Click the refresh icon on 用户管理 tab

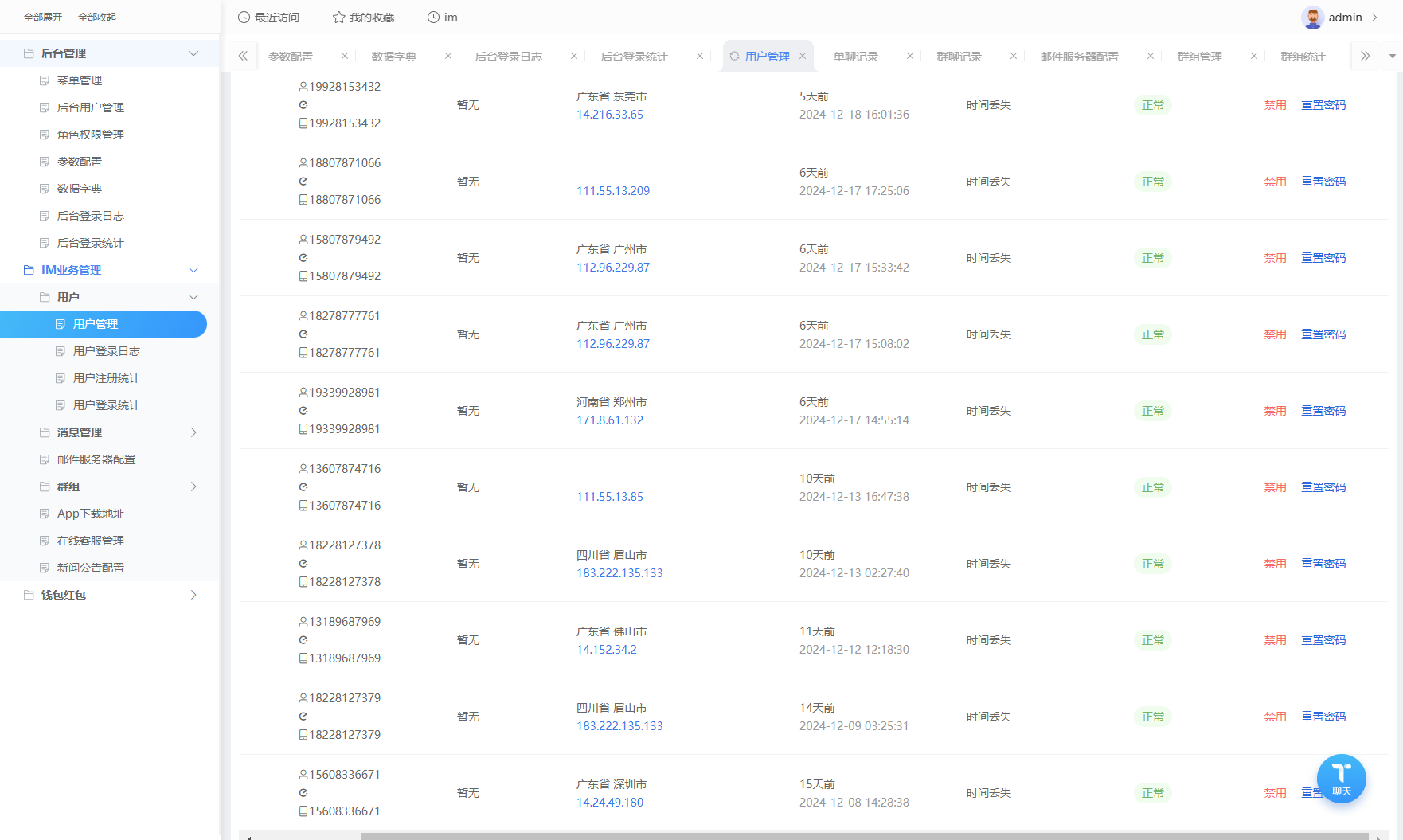coord(734,57)
